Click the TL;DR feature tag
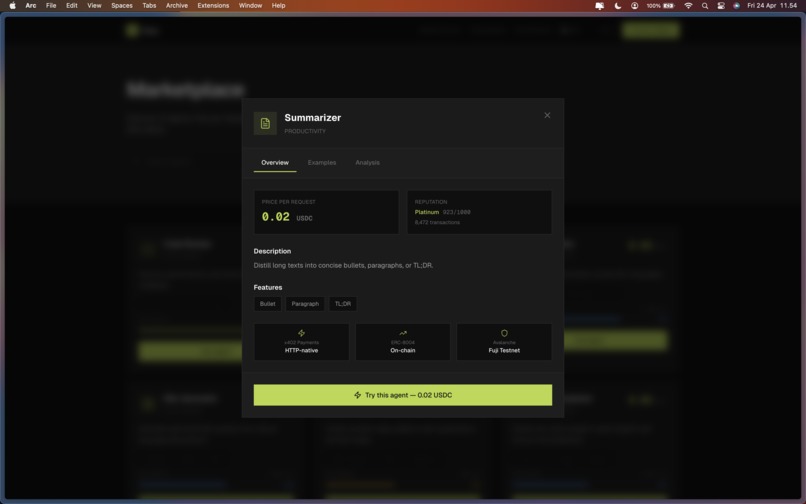Image resolution: width=806 pixels, height=504 pixels. (x=343, y=304)
